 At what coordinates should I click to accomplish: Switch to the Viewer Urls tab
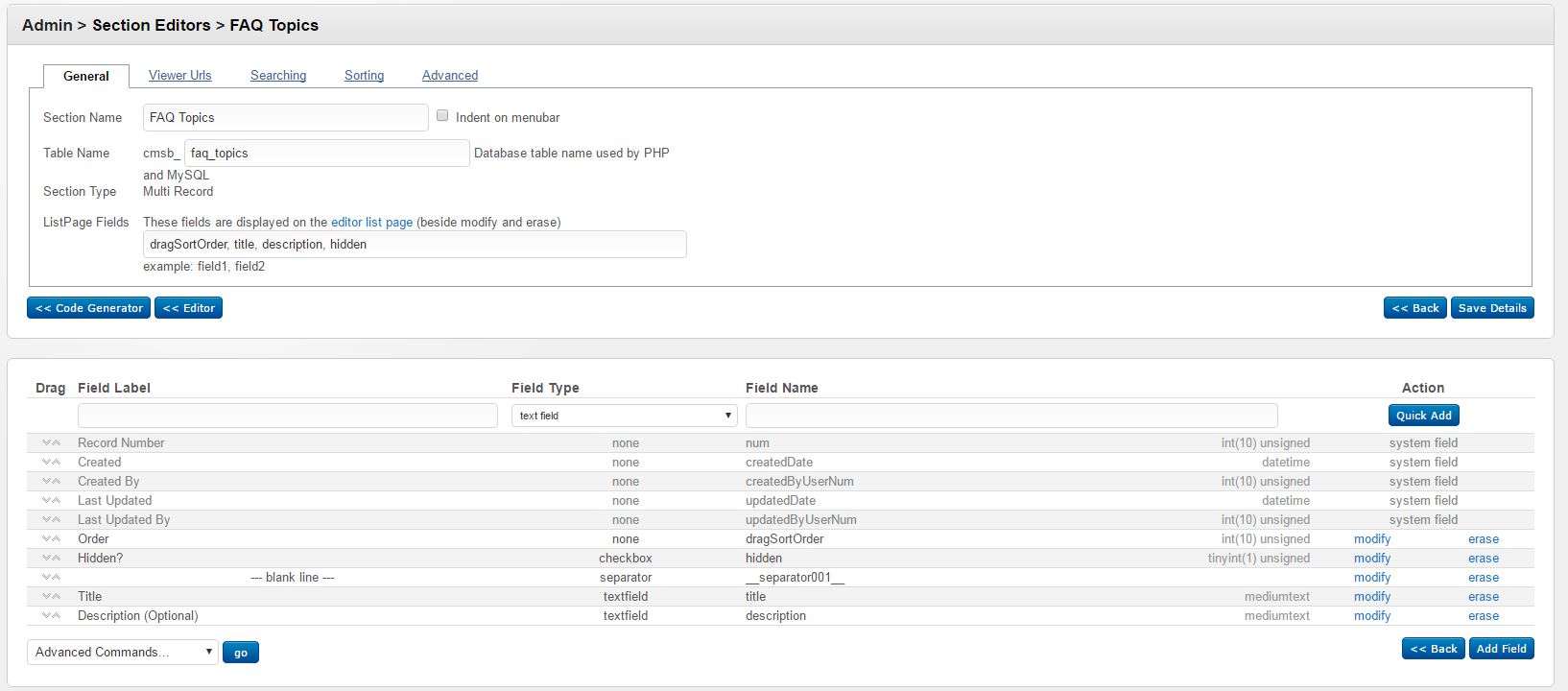[x=179, y=75]
